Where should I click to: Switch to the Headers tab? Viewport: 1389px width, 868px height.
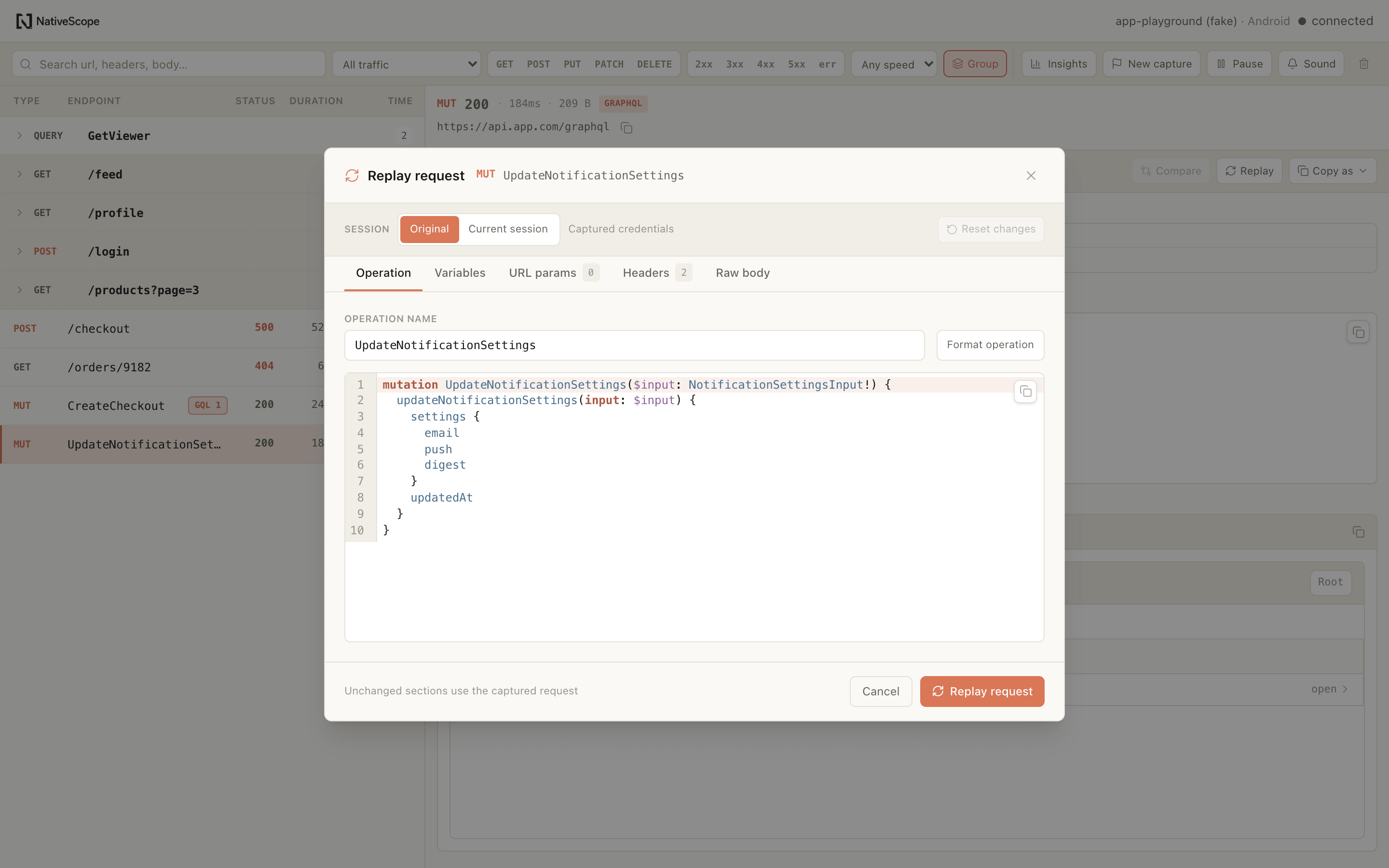click(x=657, y=273)
